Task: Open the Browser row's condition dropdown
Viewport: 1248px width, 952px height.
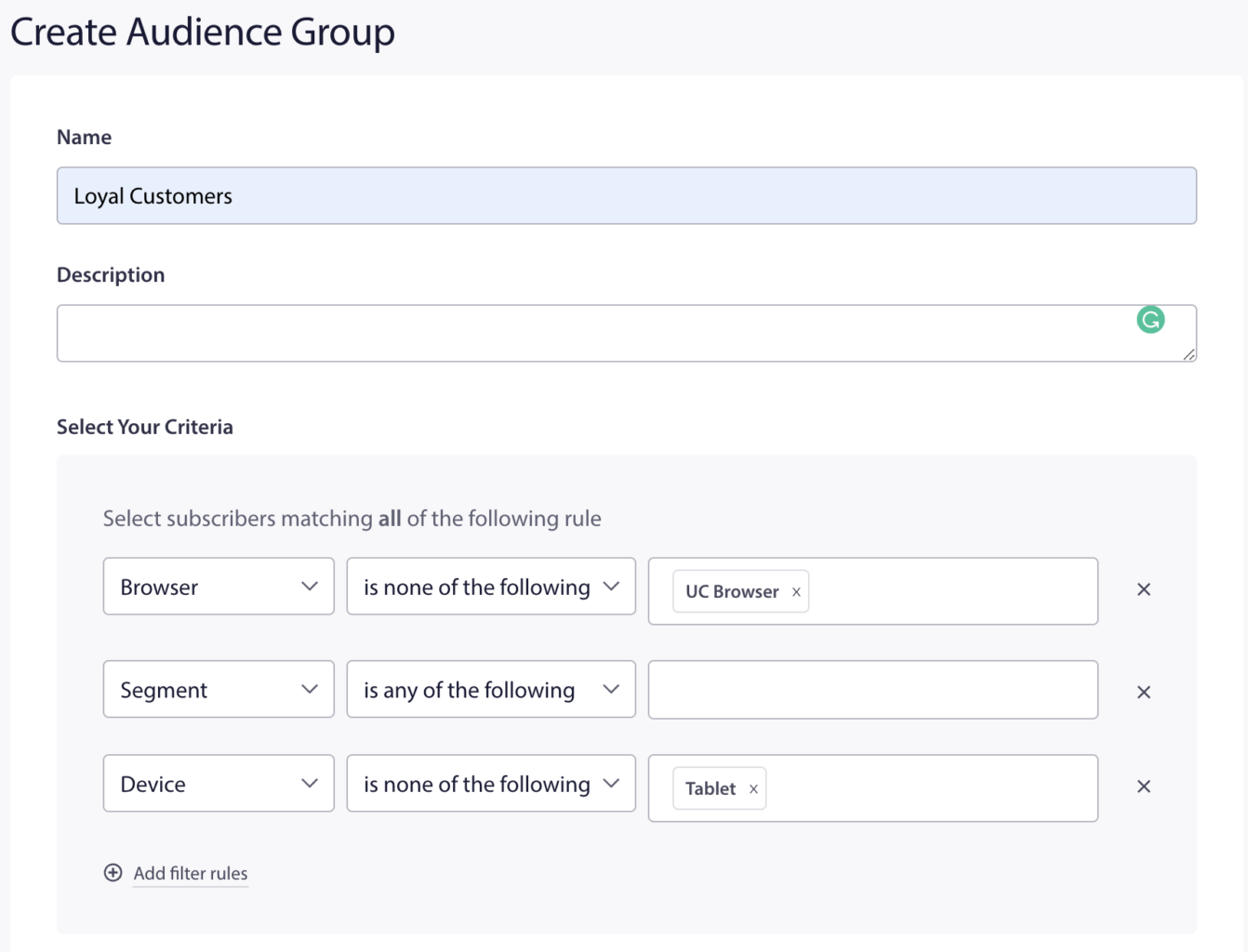Action: pyautogui.click(x=491, y=587)
